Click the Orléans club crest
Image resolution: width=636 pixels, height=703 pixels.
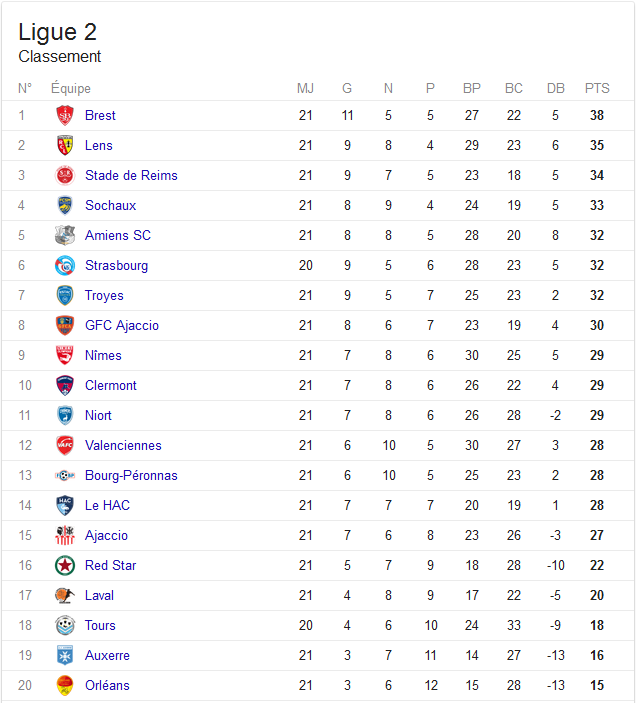point(65,685)
